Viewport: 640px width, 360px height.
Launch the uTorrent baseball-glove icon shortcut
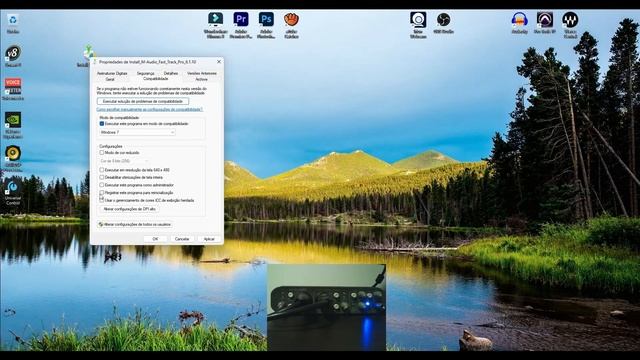pyautogui.click(x=291, y=25)
